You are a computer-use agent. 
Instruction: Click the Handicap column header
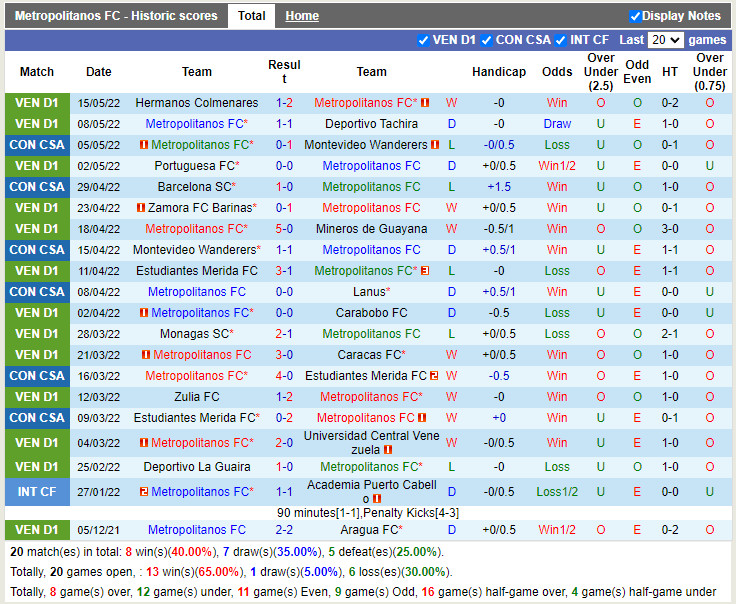pos(498,72)
